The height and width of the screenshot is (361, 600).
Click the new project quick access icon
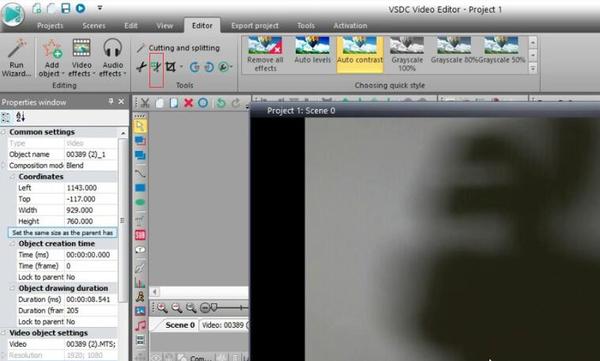coord(37,8)
